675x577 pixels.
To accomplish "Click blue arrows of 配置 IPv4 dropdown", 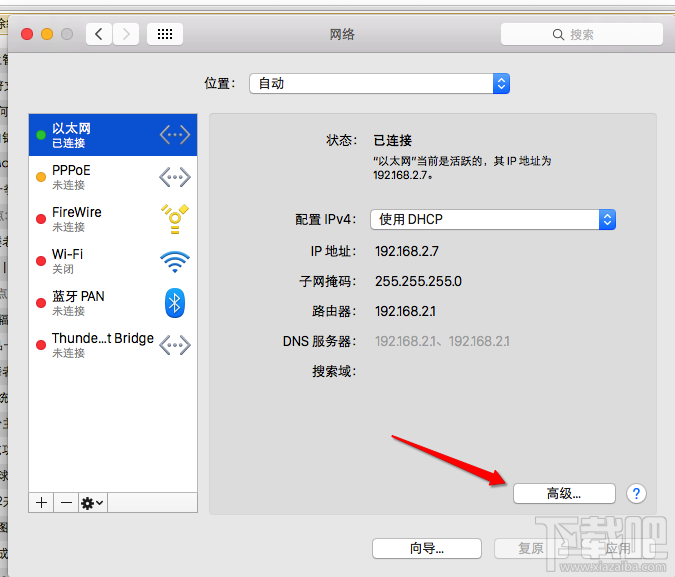I will pos(607,220).
